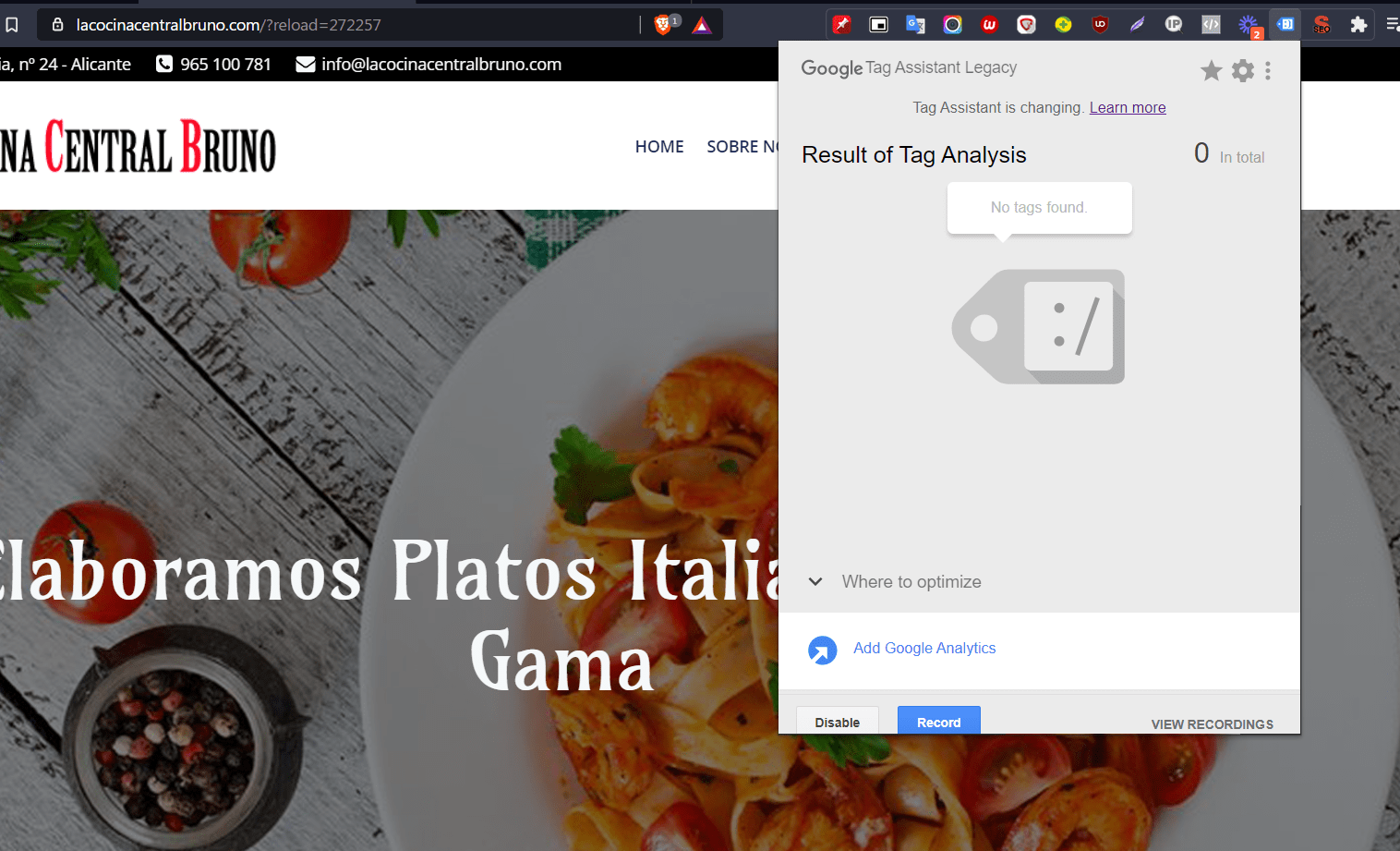Click the picture-in-picture extension icon
This screenshot has height=851, width=1400.
tap(878, 25)
